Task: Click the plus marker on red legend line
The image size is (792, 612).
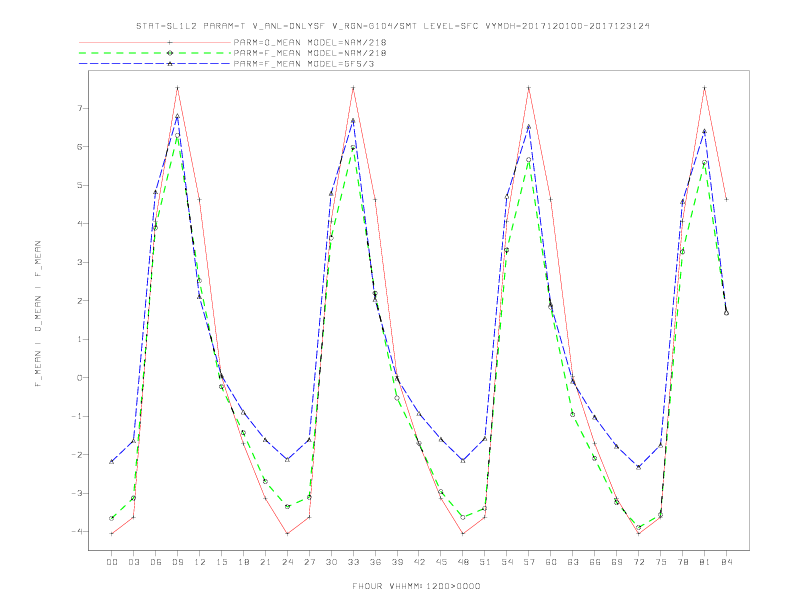Action: (x=170, y=42)
